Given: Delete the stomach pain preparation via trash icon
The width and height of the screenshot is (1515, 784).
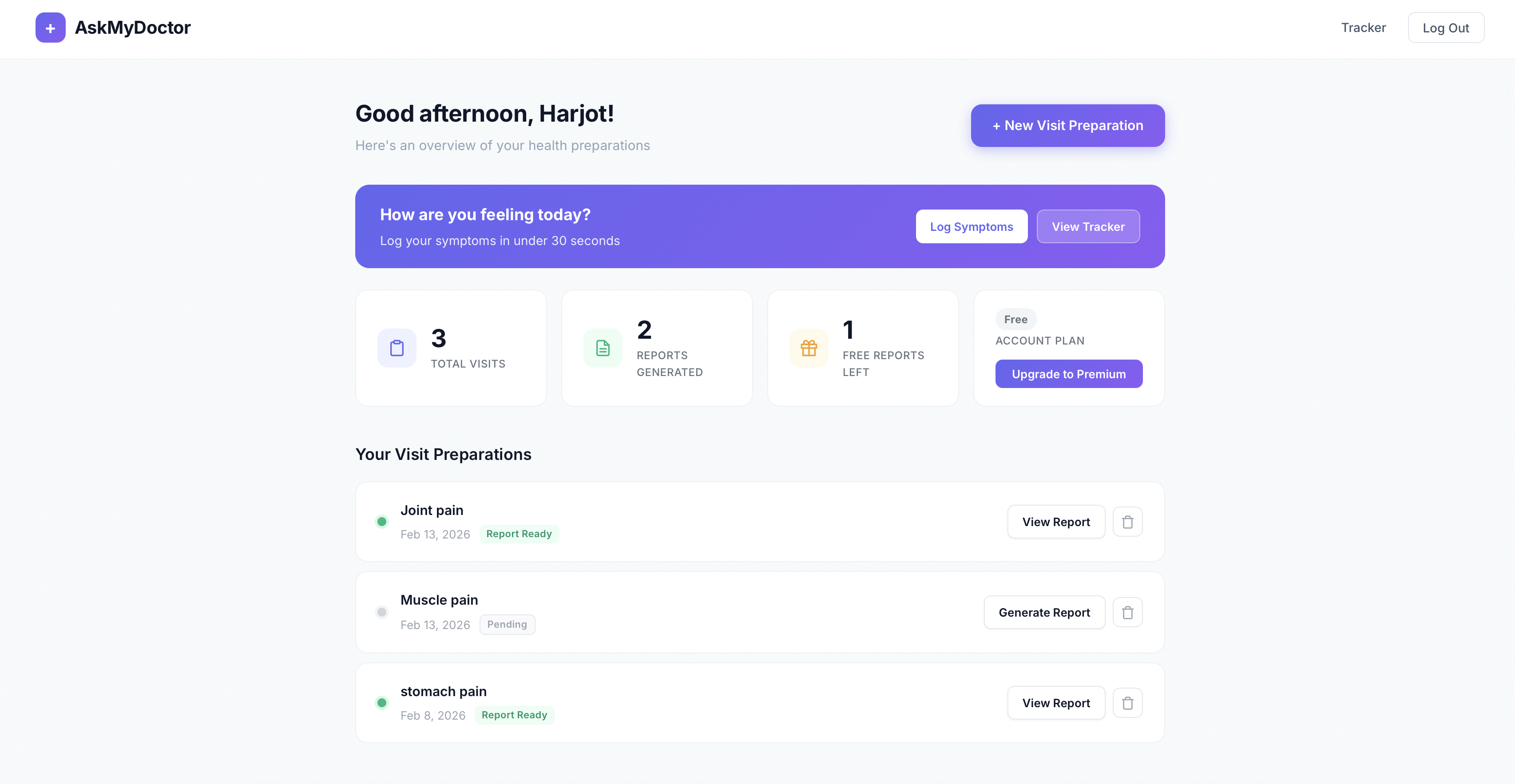Looking at the screenshot, I should click(1128, 702).
